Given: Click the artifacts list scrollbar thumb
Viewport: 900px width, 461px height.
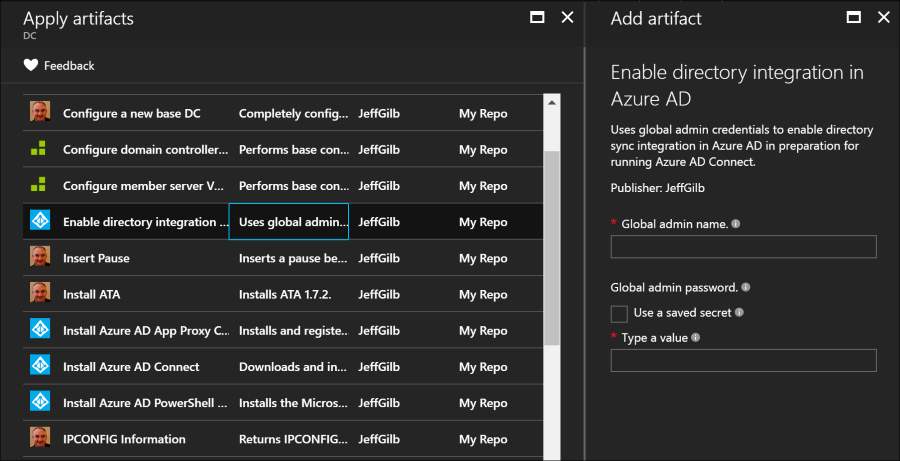Looking at the screenshot, I should pyautogui.click(x=552, y=248).
